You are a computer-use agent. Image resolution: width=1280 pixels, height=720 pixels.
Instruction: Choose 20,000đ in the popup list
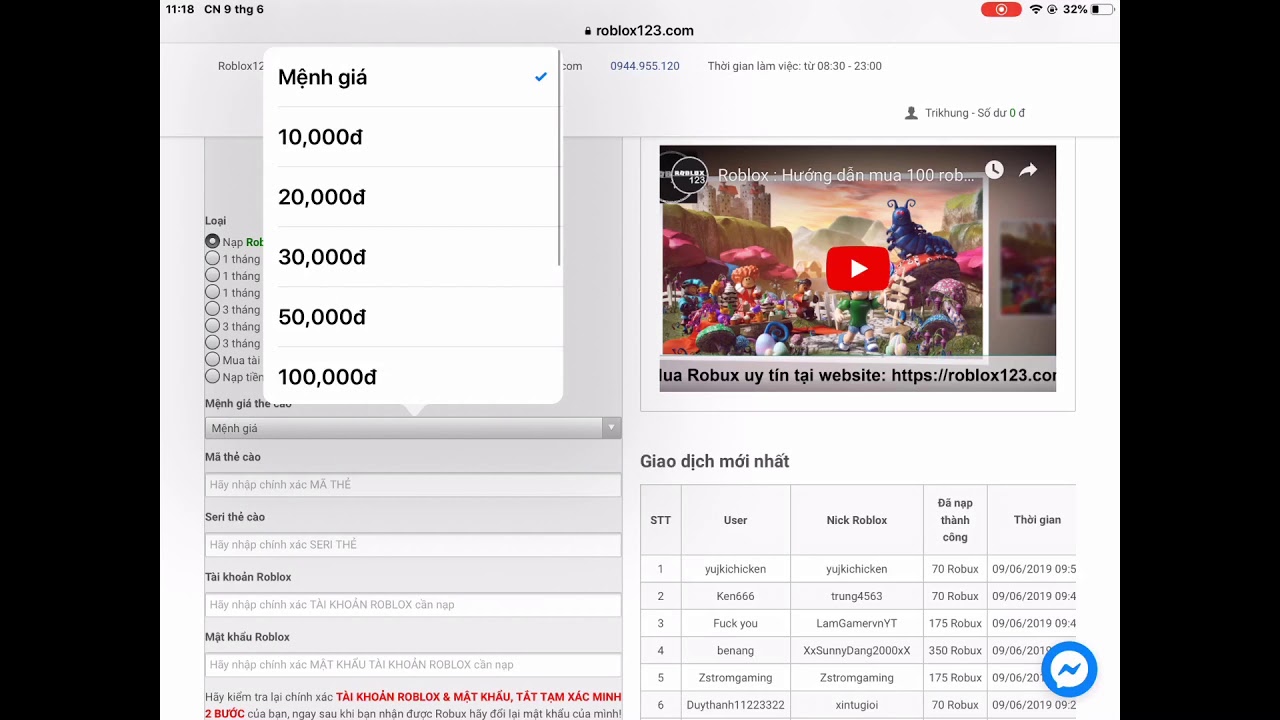(x=413, y=197)
